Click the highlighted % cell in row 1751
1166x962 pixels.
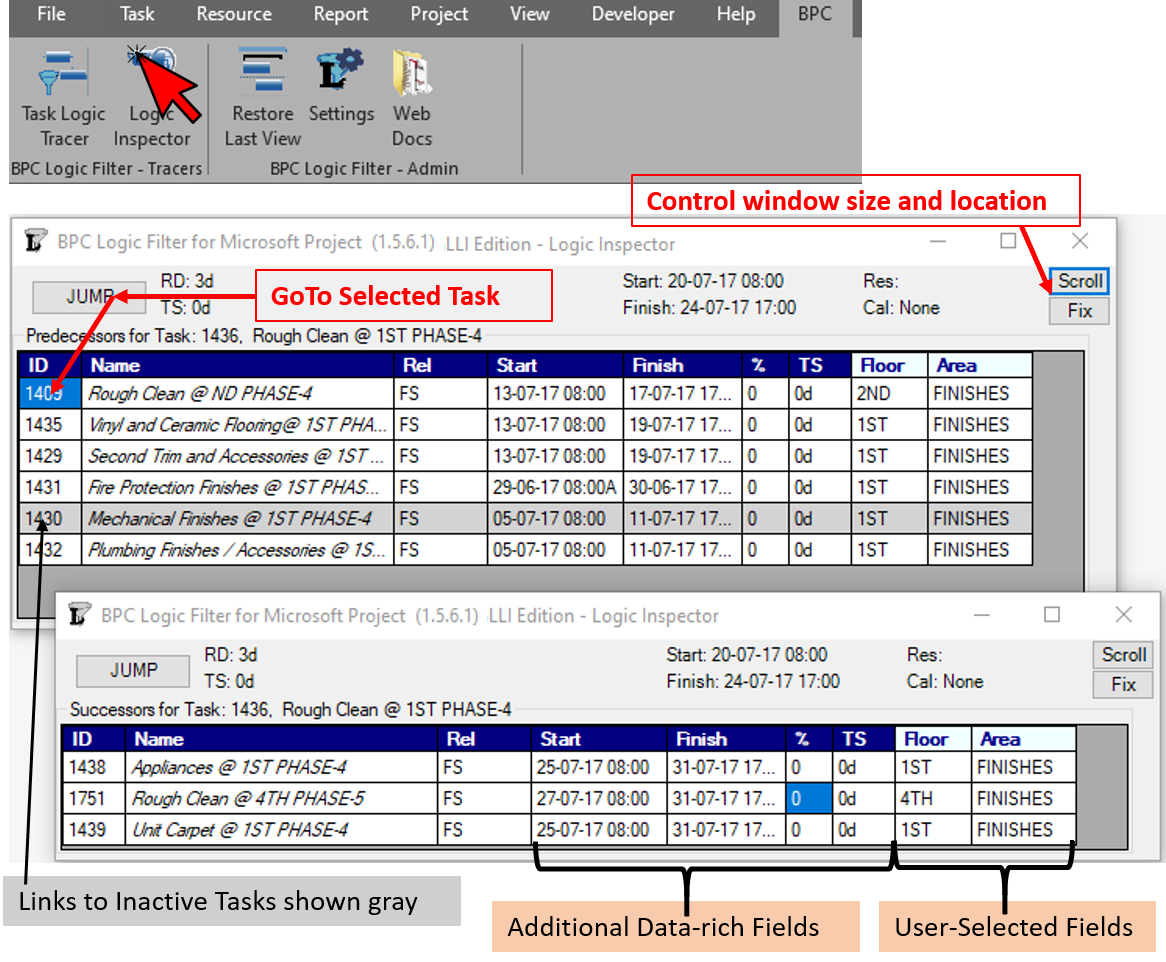click(809, 798)
